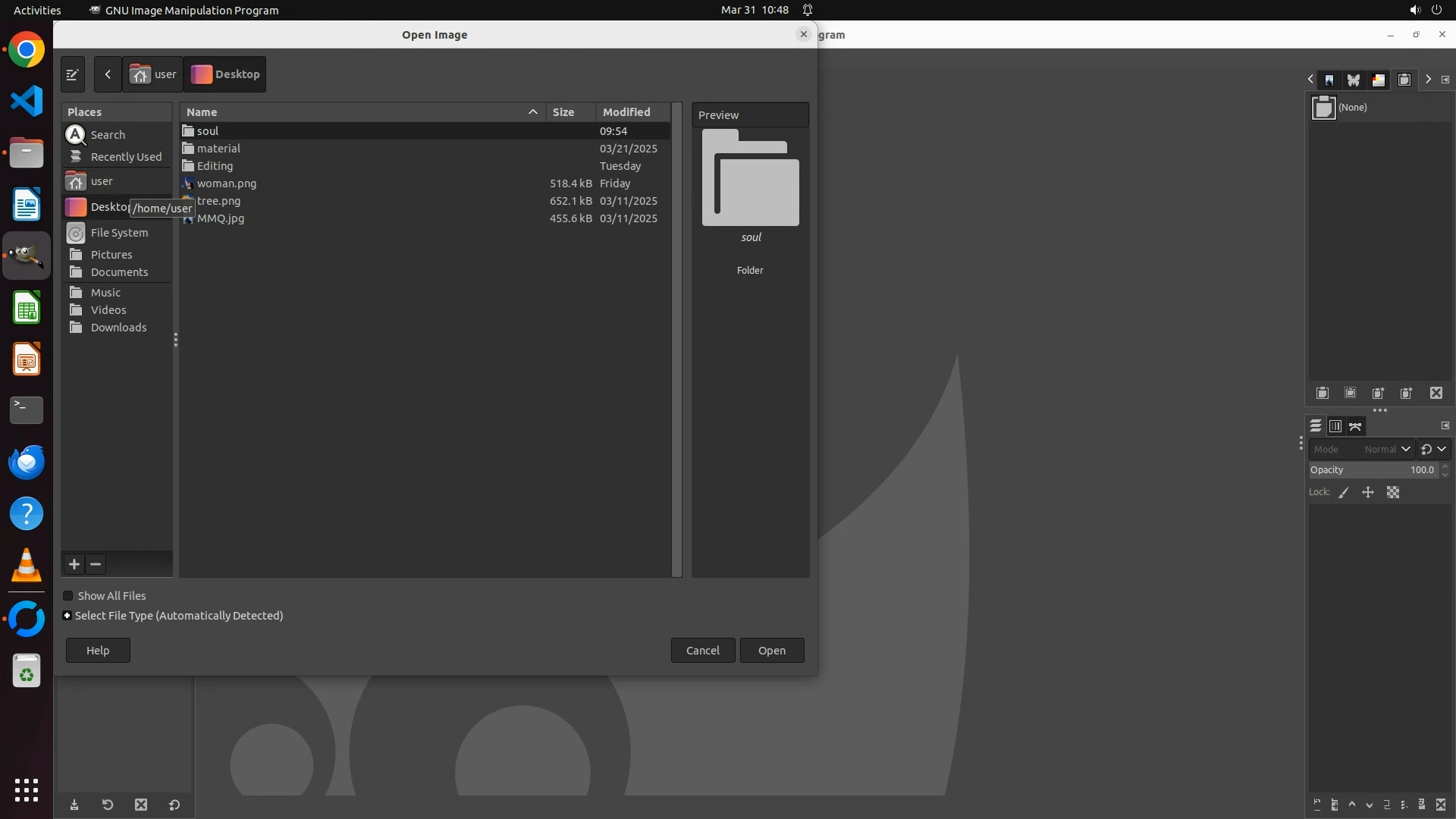
Task: Adjust the layer Opacity slider
Action: coord(1373,470)
